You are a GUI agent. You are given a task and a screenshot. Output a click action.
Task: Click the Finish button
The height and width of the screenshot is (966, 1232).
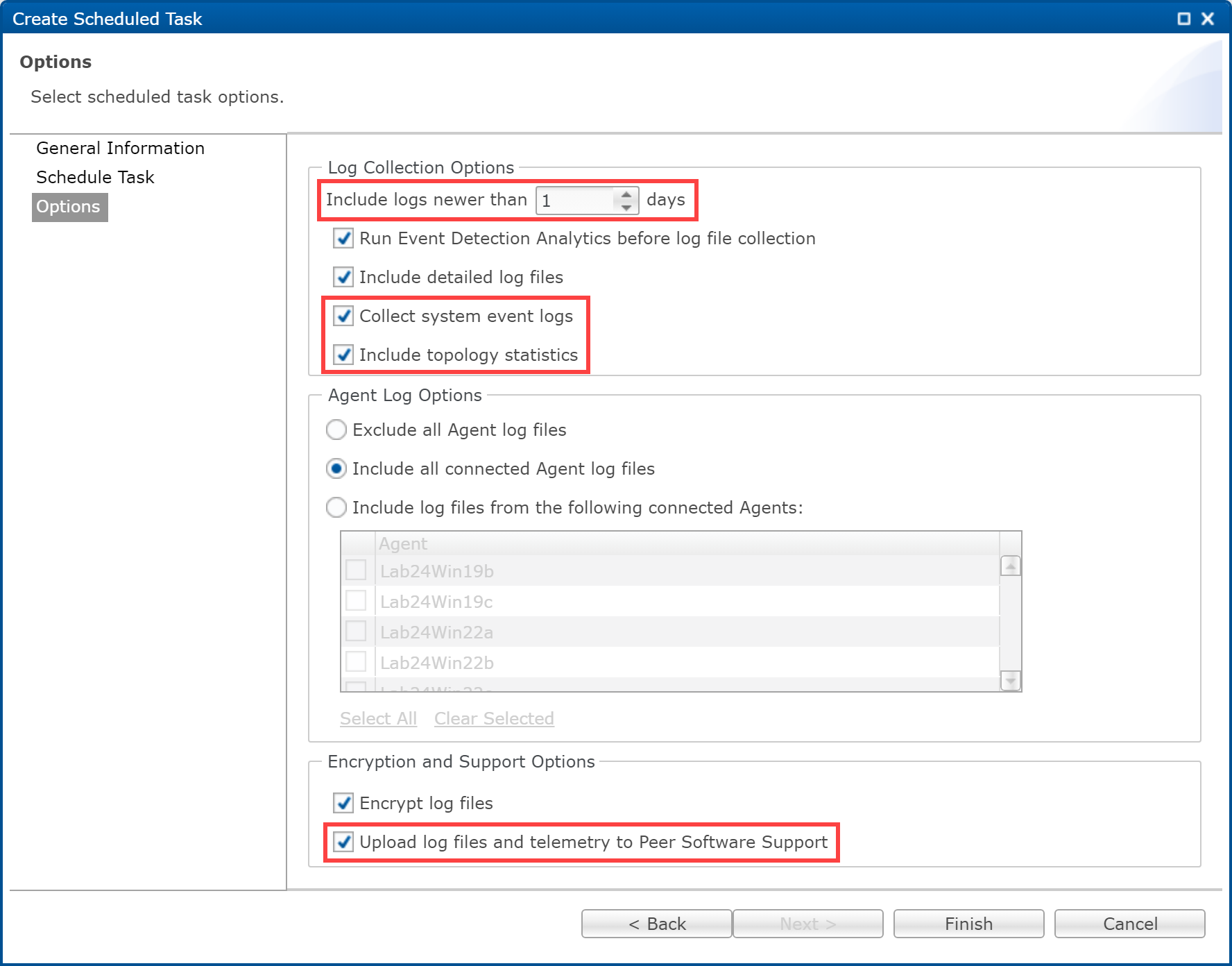[968, 924]
